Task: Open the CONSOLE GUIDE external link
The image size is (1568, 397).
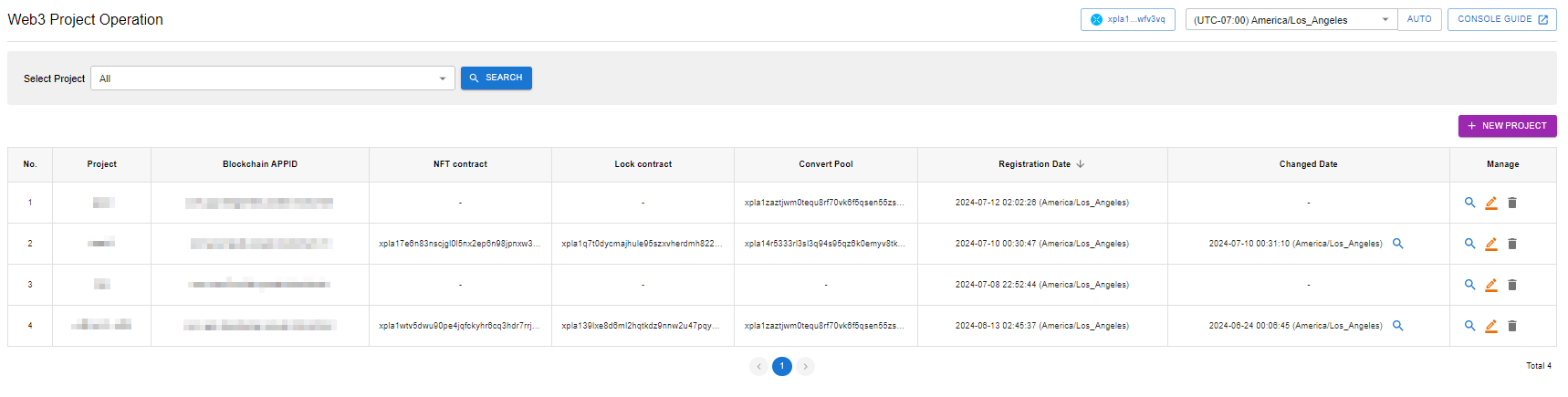Action: [x=1501, y=19]
